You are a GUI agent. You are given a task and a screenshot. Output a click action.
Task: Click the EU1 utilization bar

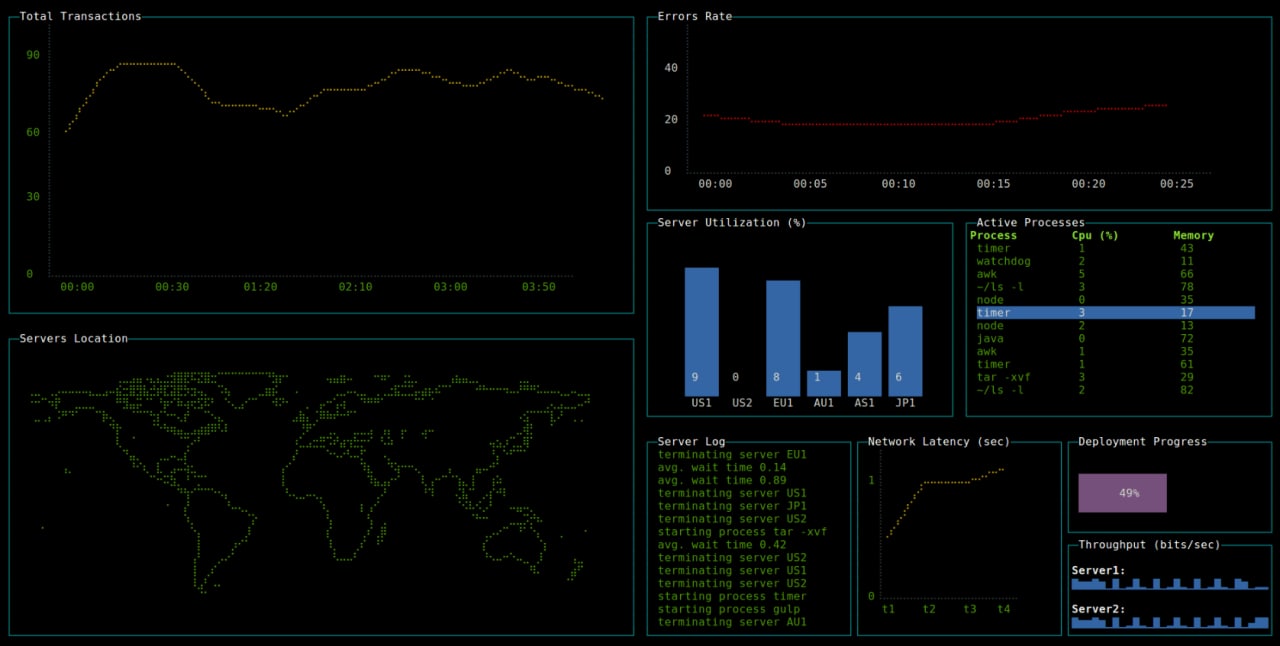point(783,339)
